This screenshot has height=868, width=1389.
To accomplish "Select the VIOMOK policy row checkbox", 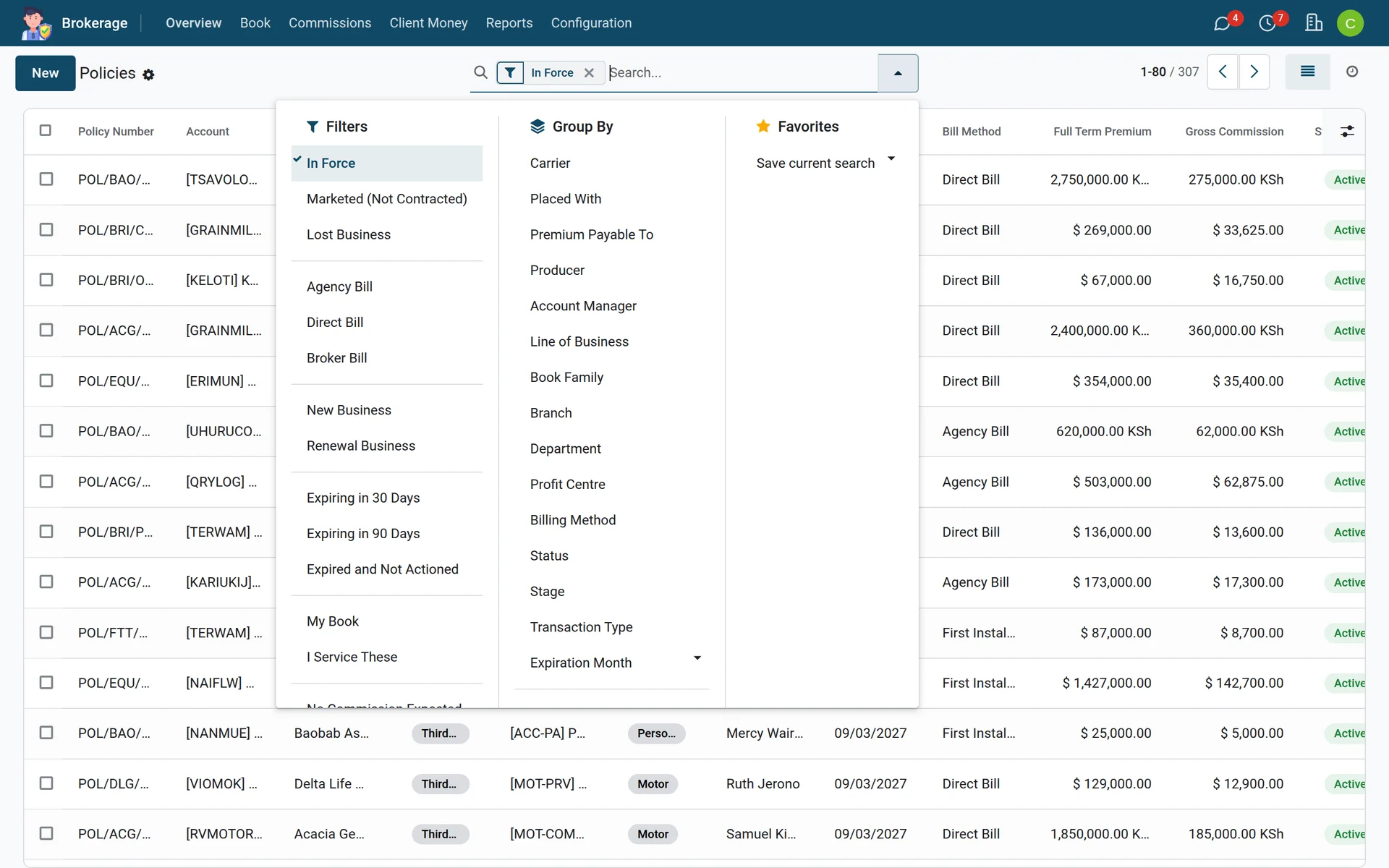I will click(x=46, y=783).
